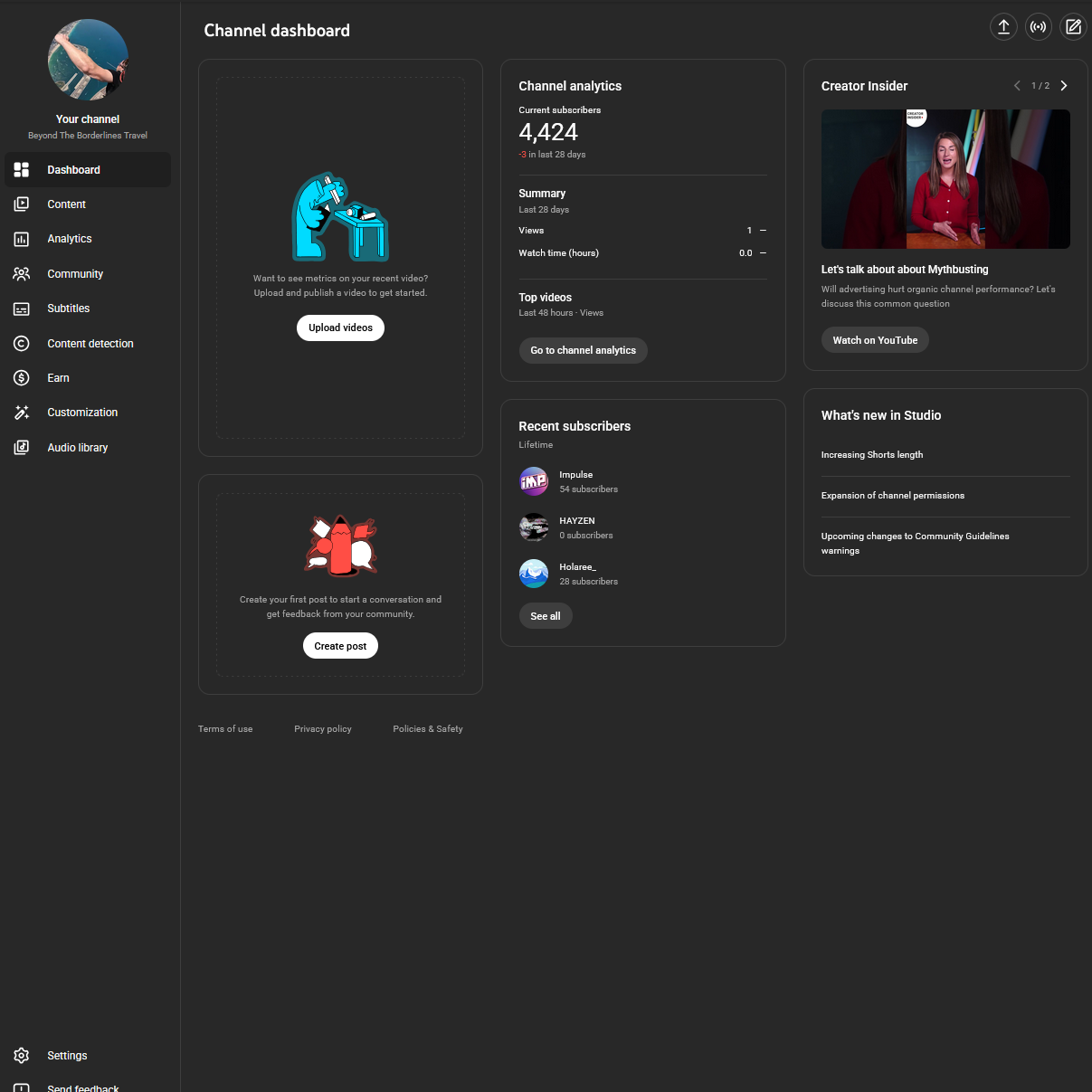Click the upload videos arrow icon

(x=1003, y=27)
